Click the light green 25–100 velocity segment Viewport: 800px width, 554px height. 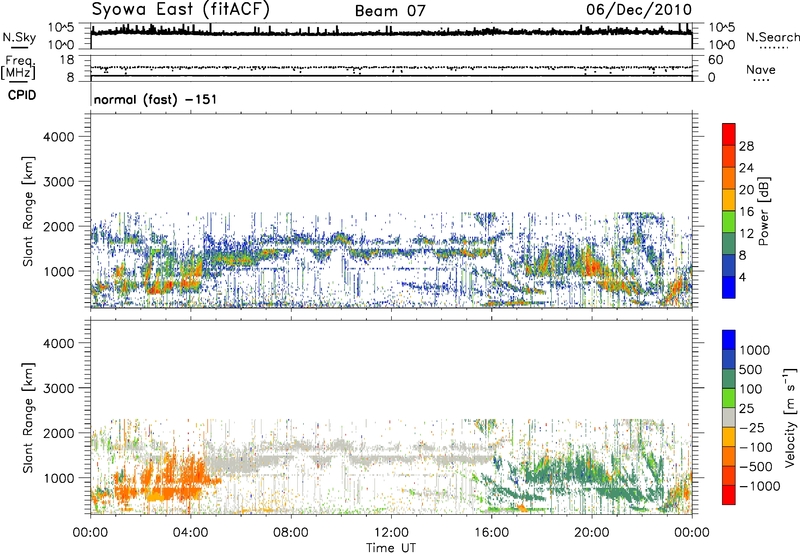(x=729, y=398)
